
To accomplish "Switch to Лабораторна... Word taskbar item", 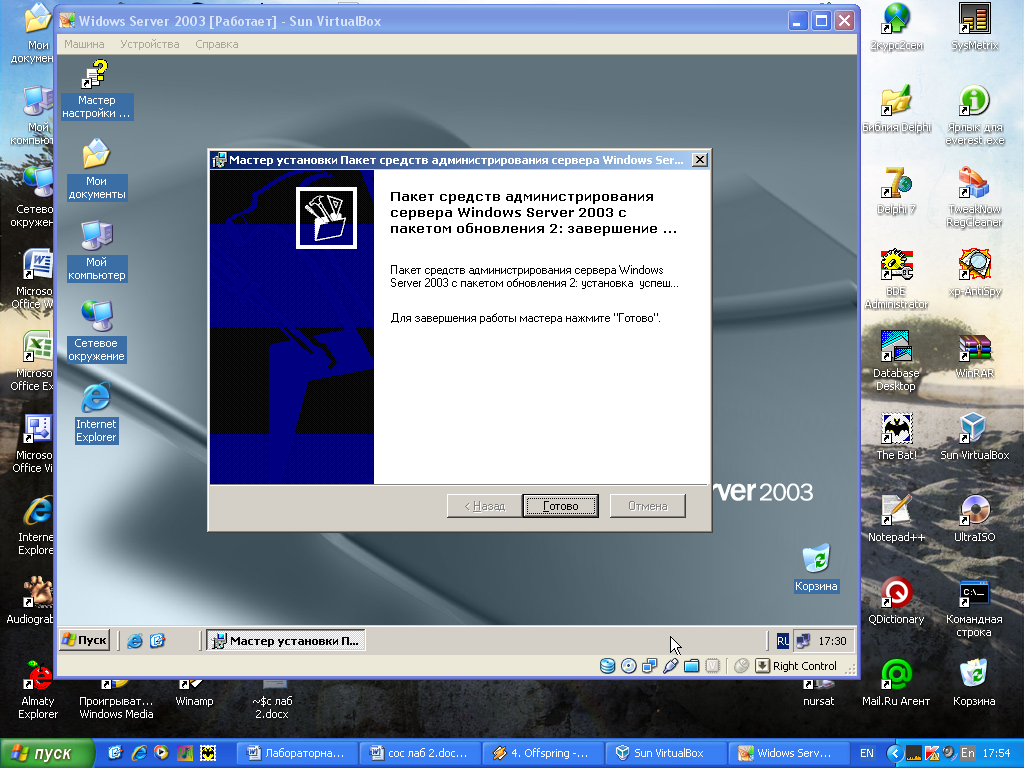I will (x=296, y=753).
